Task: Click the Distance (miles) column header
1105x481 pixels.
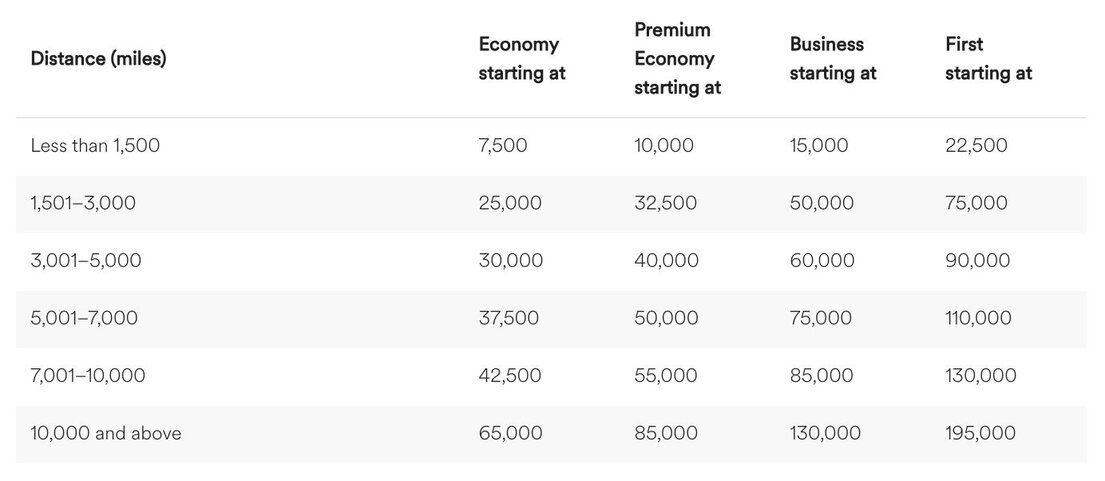Action: point(98,59)
